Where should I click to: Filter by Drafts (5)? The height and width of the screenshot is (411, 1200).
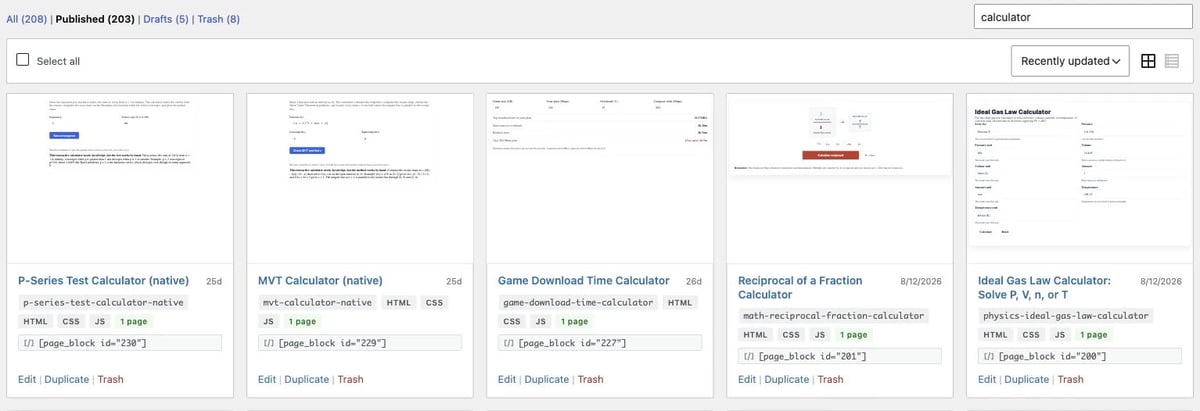(x=166, y=19)
